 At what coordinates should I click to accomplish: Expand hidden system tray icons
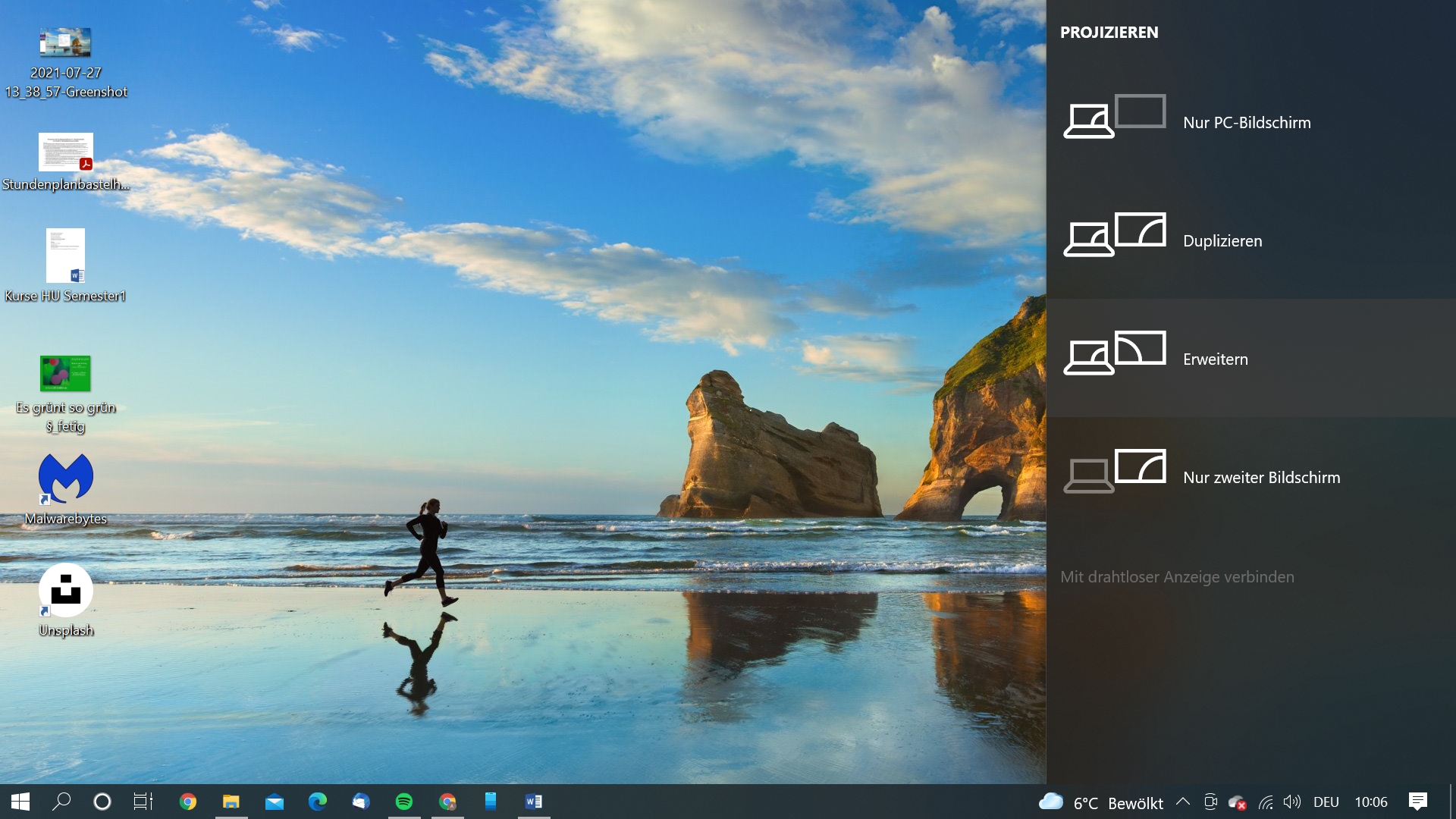coord(1183,802)
